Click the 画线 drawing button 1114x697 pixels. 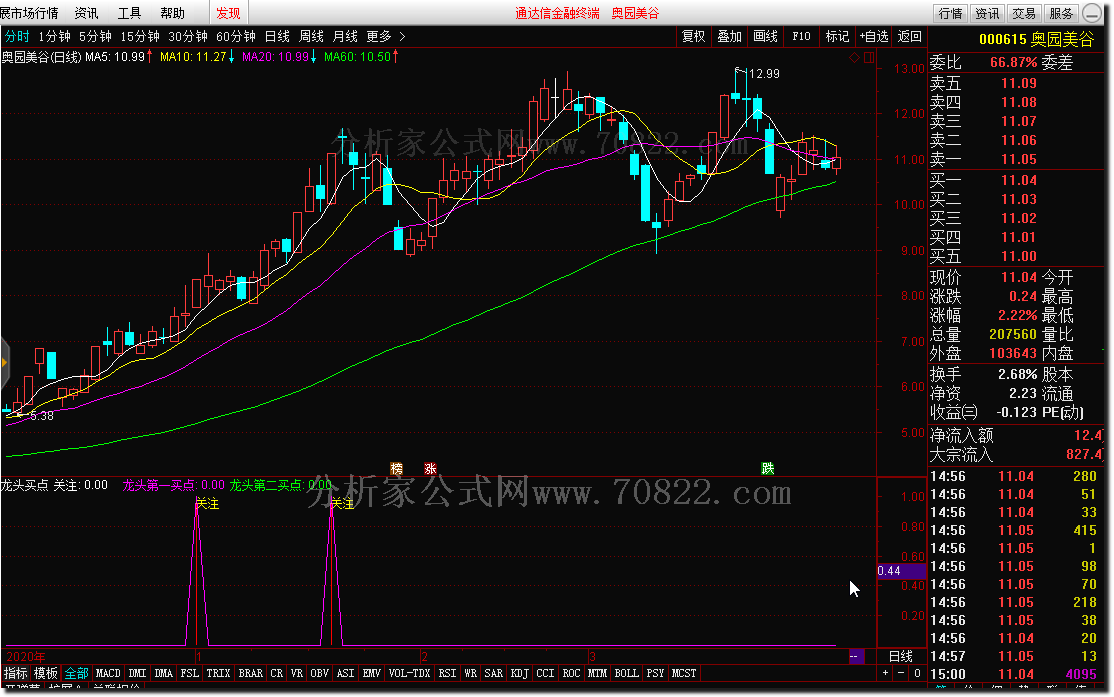[765, 36]
